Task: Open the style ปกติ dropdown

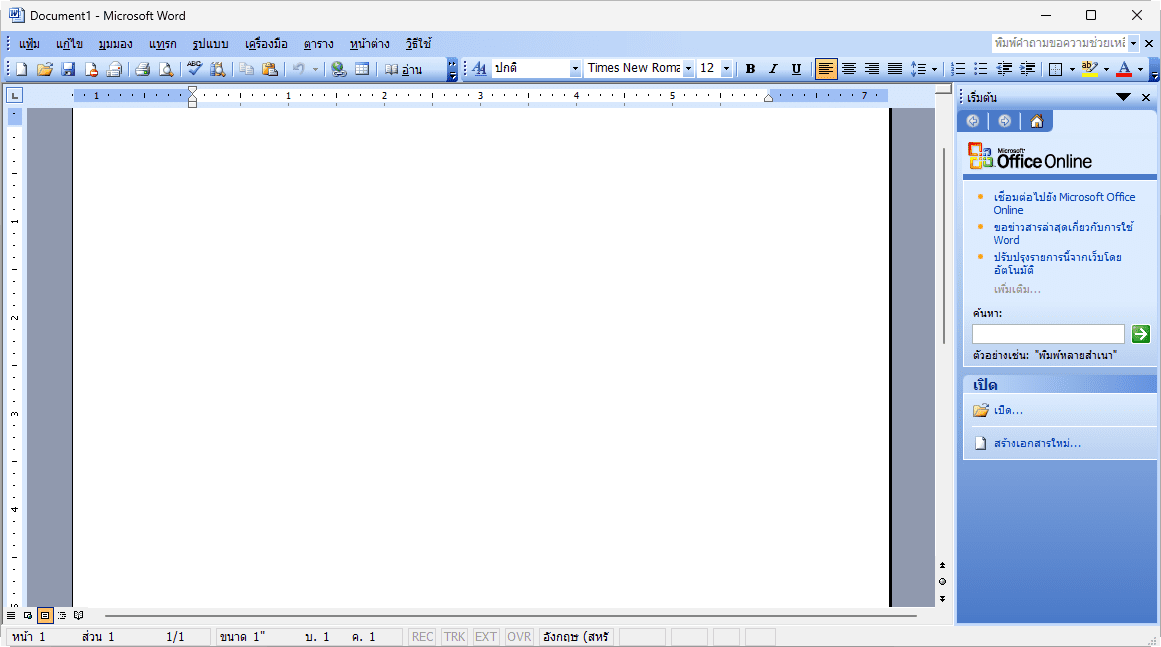Action: click(x=575, y=69)
